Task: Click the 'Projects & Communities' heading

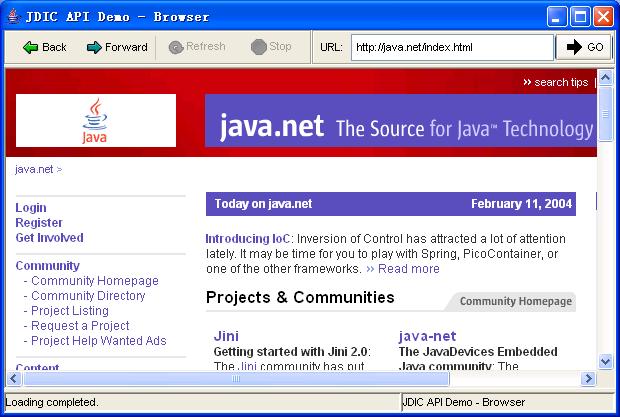Action: tap(300, 297)
